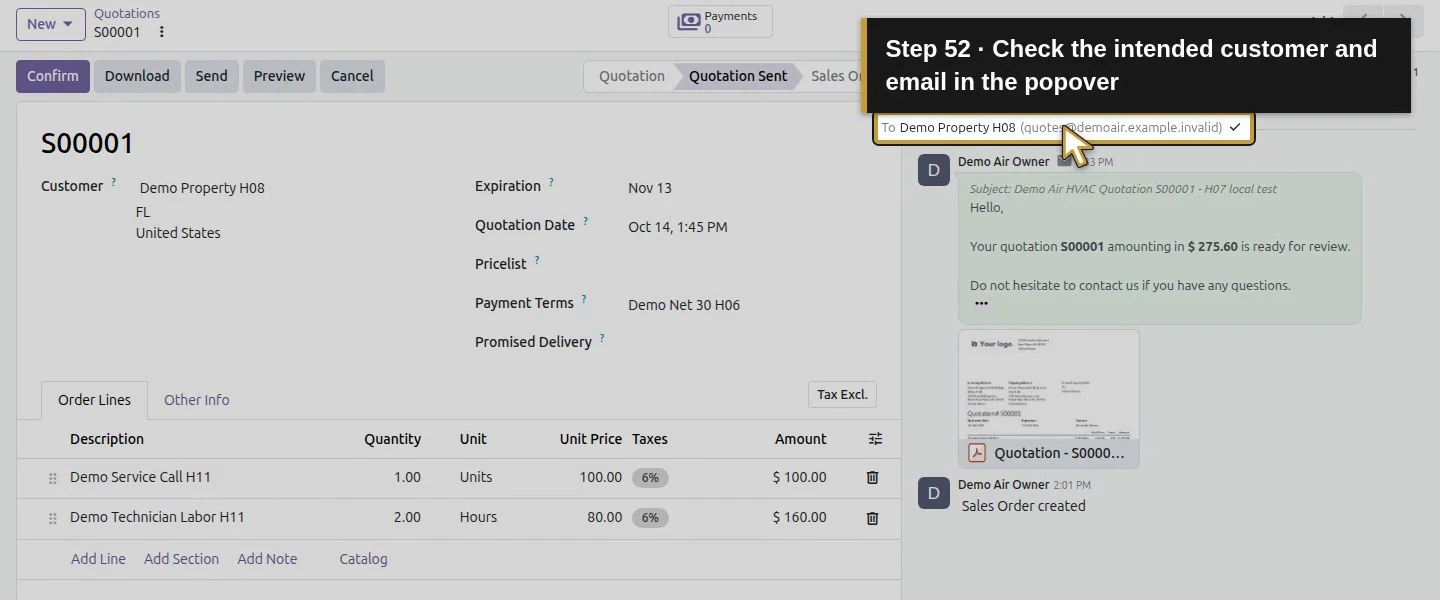This screenshot has width=1440, height=600.
Task: Click the Hours cell
Action: click(x=478, y=517)
